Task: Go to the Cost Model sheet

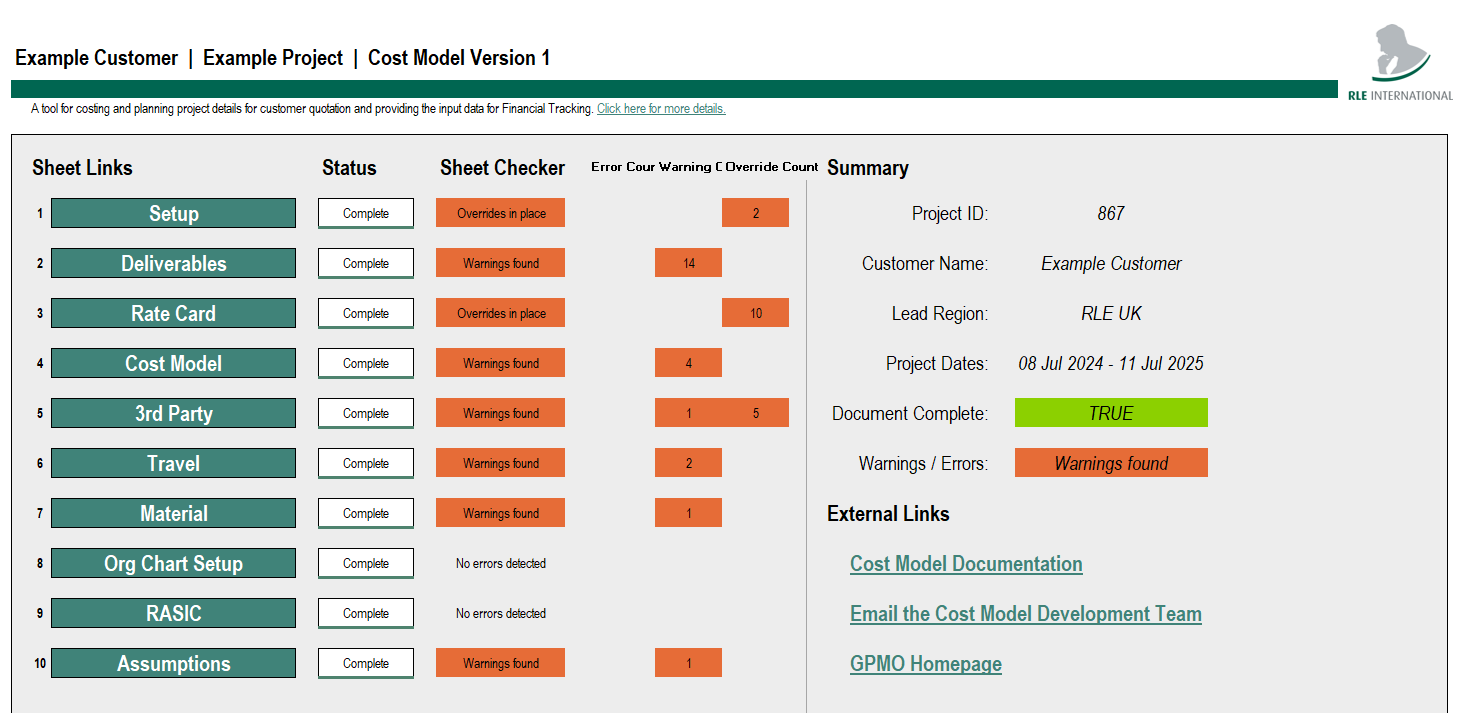Action: pyautogui.click(x=172, y=362)
